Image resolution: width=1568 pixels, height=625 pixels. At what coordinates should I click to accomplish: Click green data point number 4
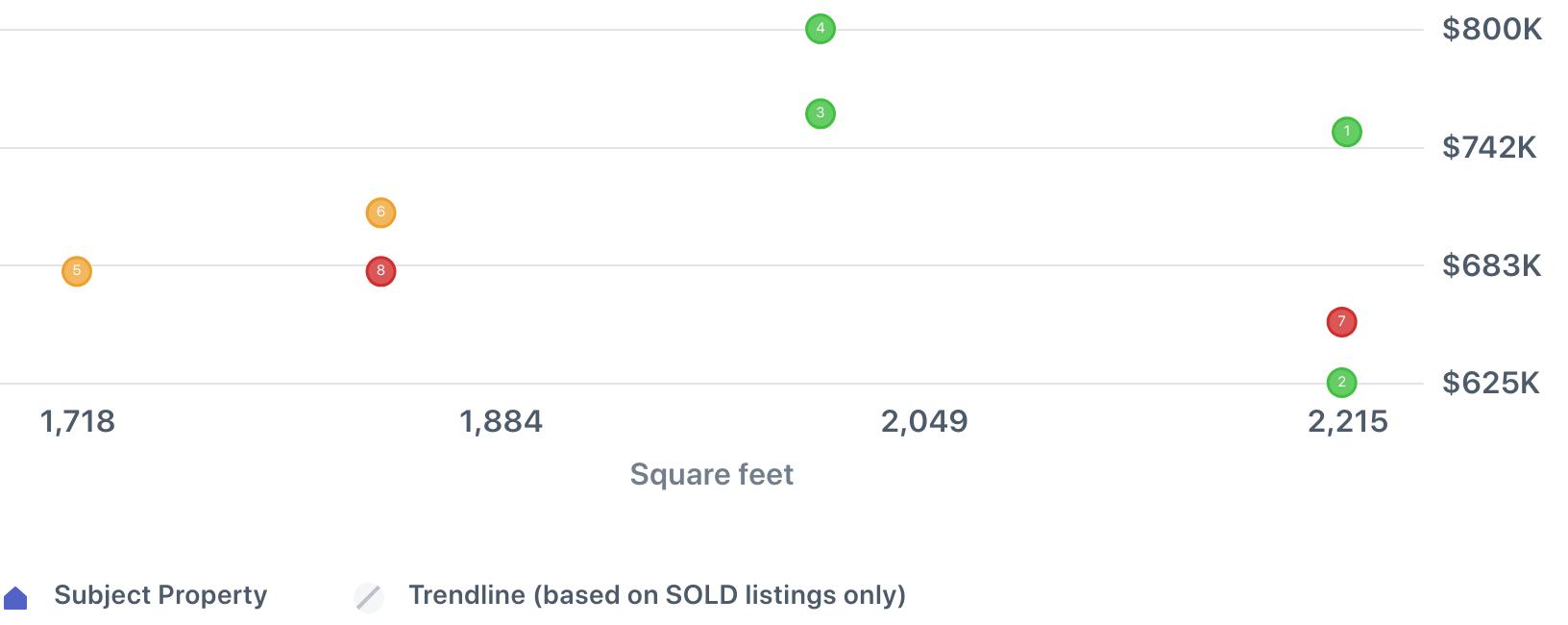820,29
